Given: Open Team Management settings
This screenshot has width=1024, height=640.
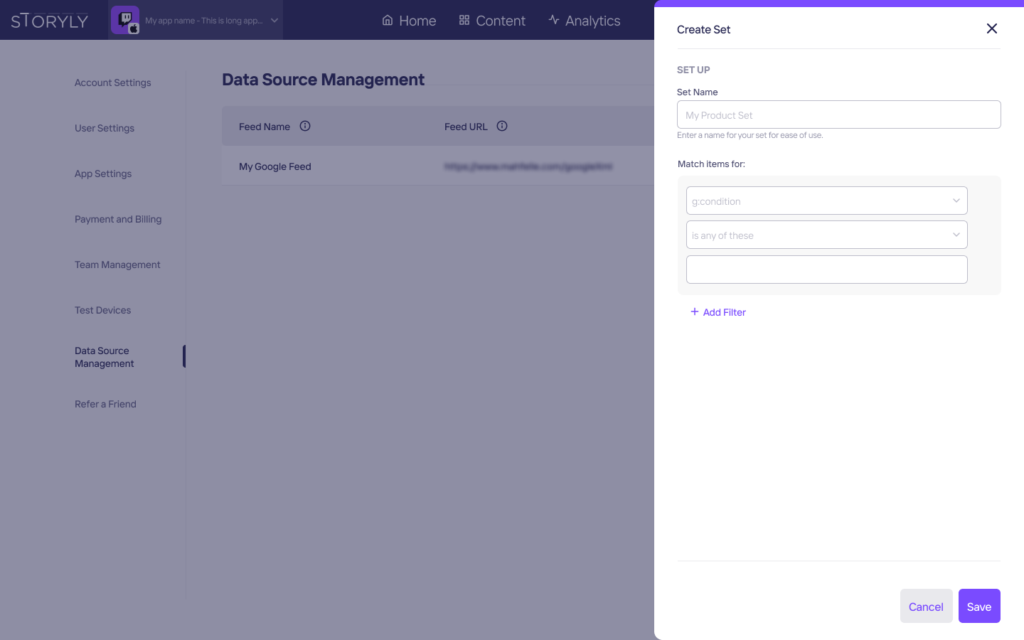Looking at the screenshot, I should (x=117, y=265).
